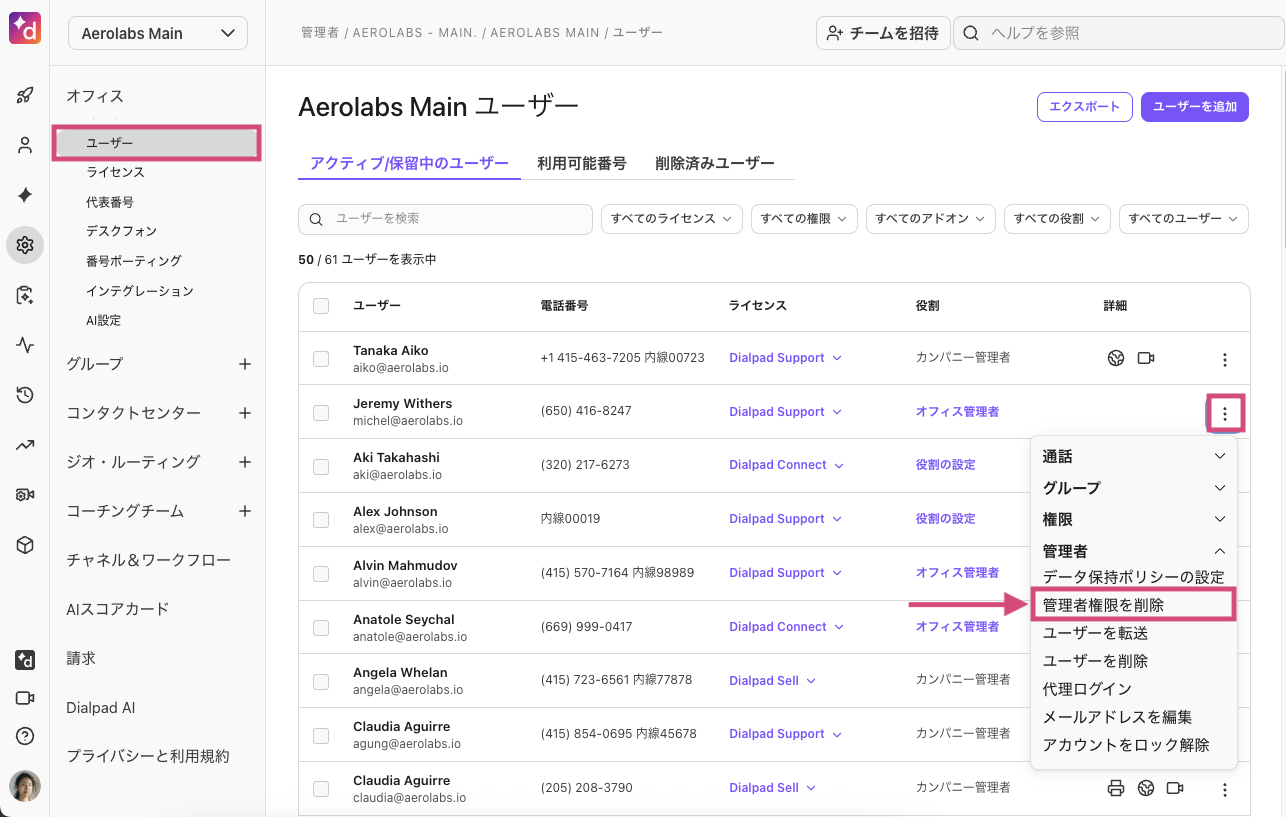Image resolution: width=1286 pixels, height=817 pixels.
Task: Open three-dot menu for Tanaka Aiko
Action: click(x=1225, y=359)
